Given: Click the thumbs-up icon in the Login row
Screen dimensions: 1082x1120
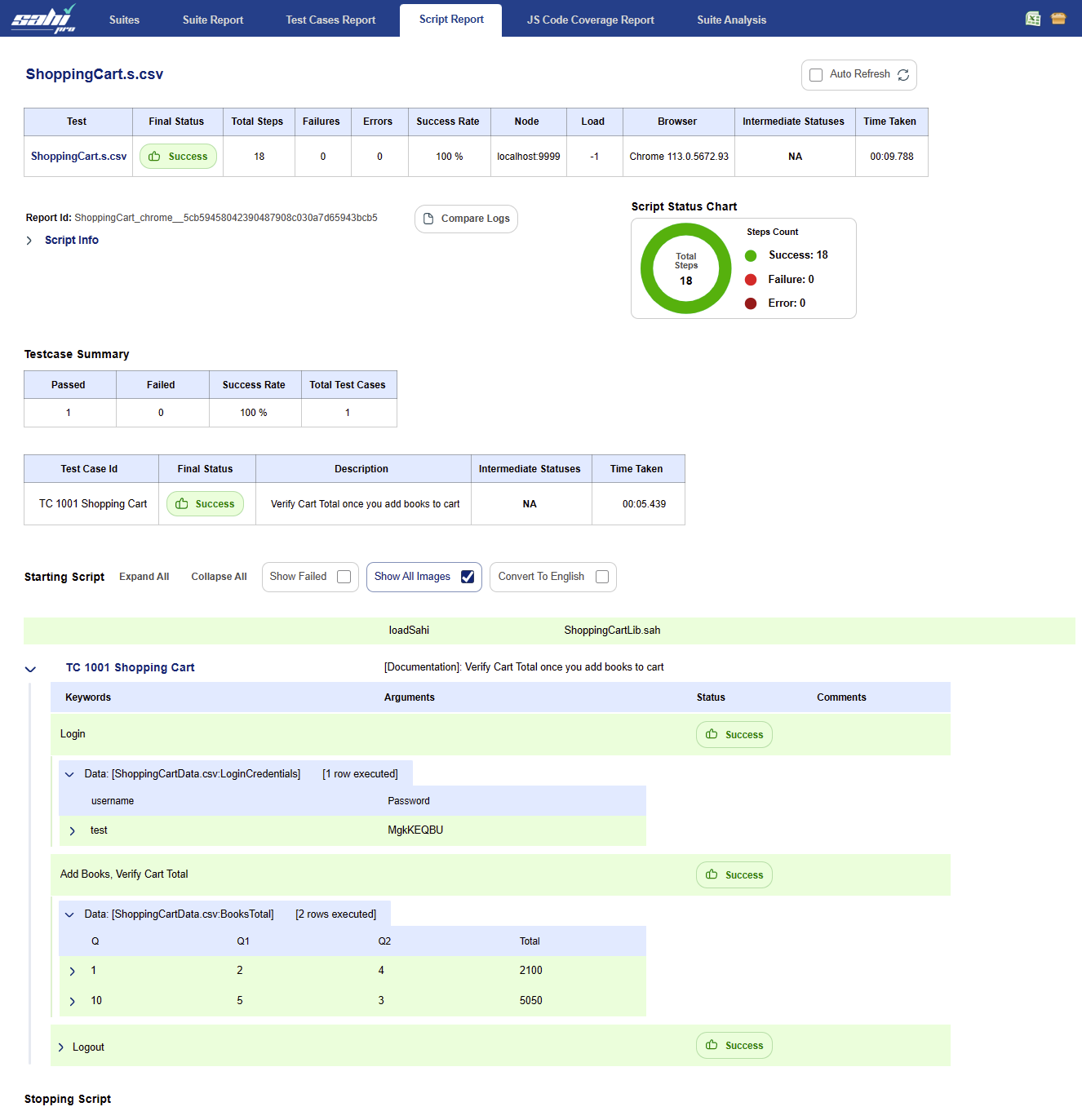Looking at the screenshot, I should [712, 734].
